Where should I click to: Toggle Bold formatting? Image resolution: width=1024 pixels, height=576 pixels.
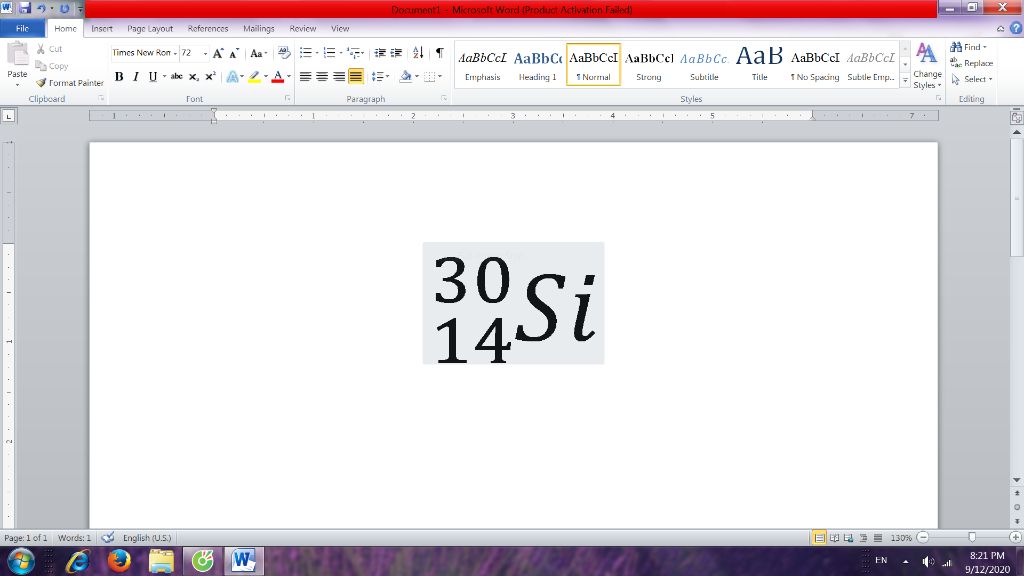tap(119, 77)
